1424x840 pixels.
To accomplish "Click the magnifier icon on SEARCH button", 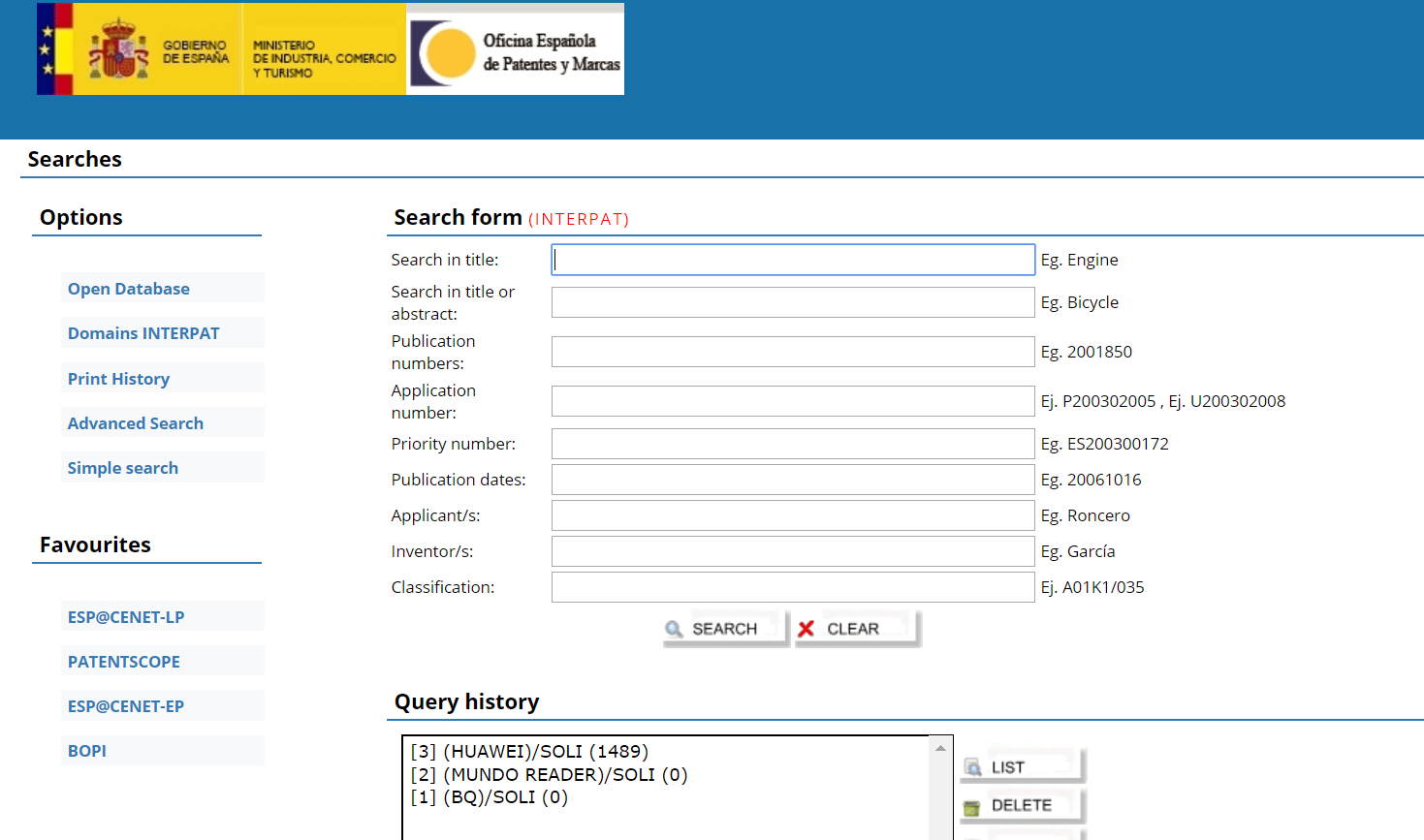I will (674, 629).
